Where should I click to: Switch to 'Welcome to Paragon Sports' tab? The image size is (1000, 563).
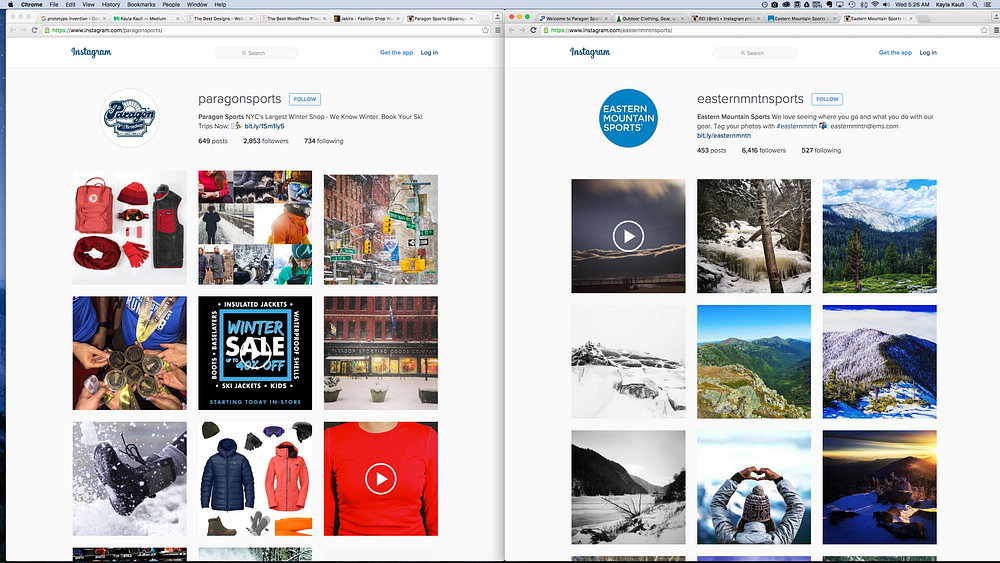[x=575, y=18]
